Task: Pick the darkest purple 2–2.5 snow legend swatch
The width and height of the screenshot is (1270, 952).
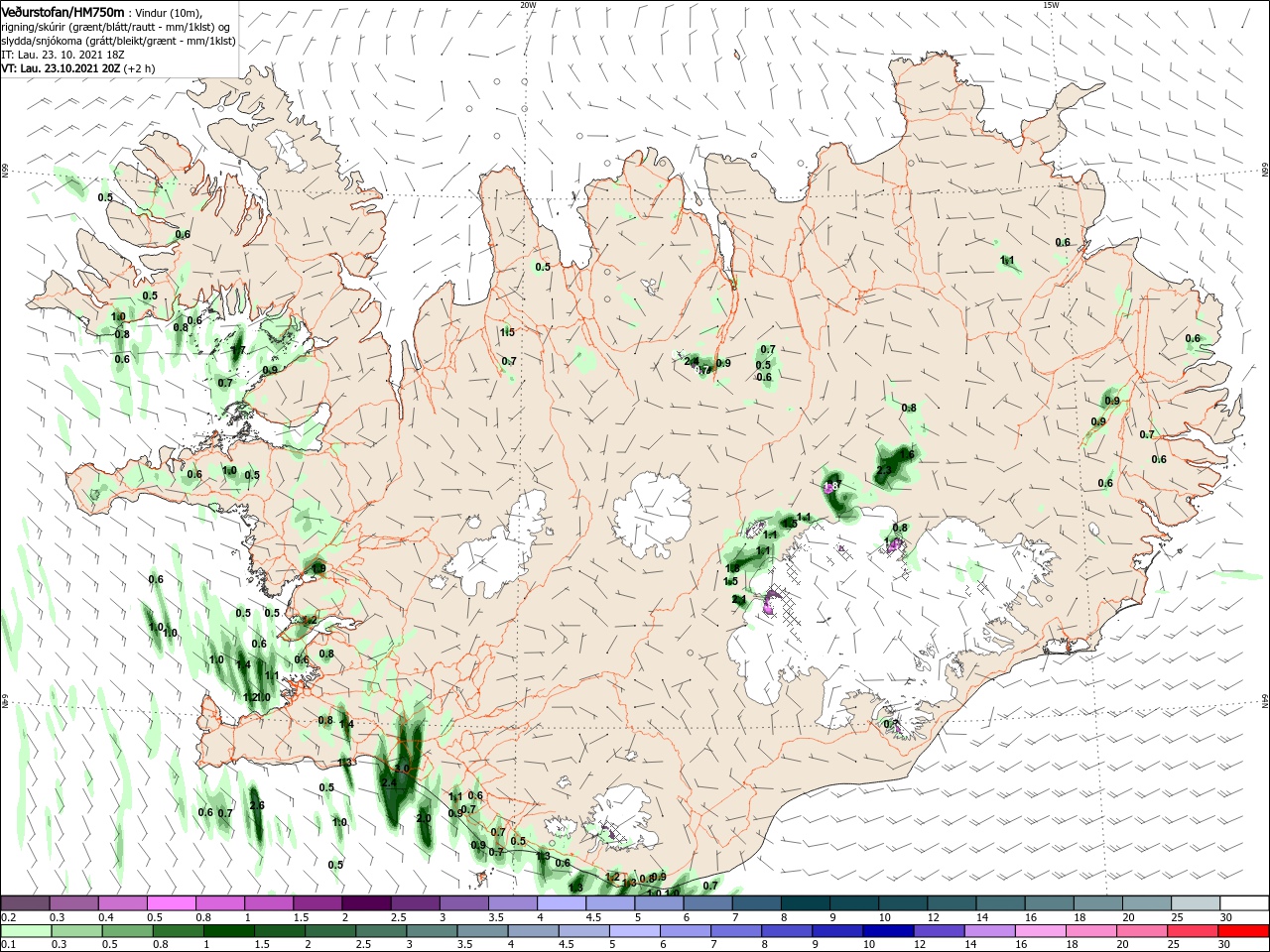Action: pyautogui.click(x=367, y=903)
